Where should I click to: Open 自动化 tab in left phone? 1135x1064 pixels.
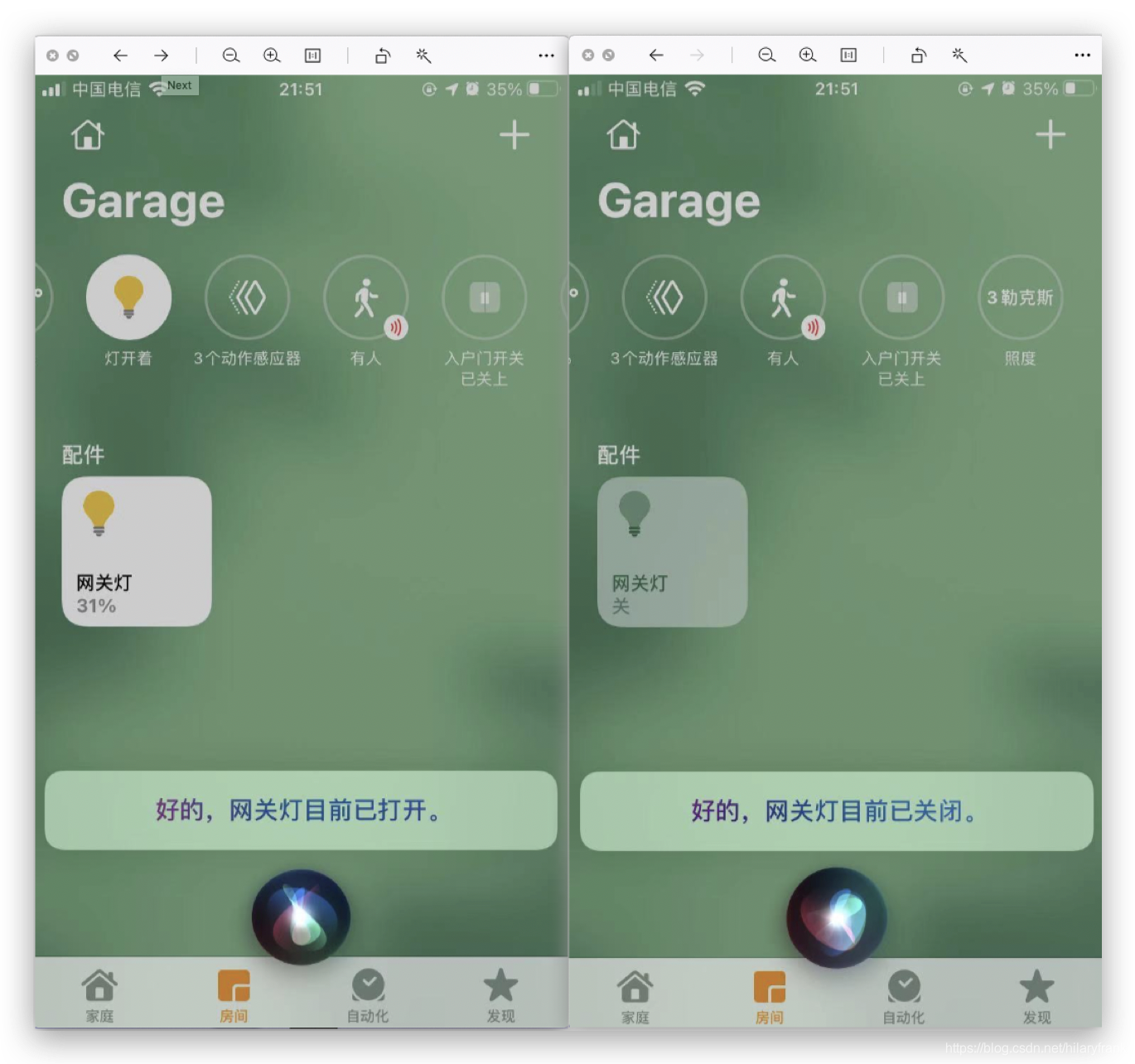[x=368, y=996]
